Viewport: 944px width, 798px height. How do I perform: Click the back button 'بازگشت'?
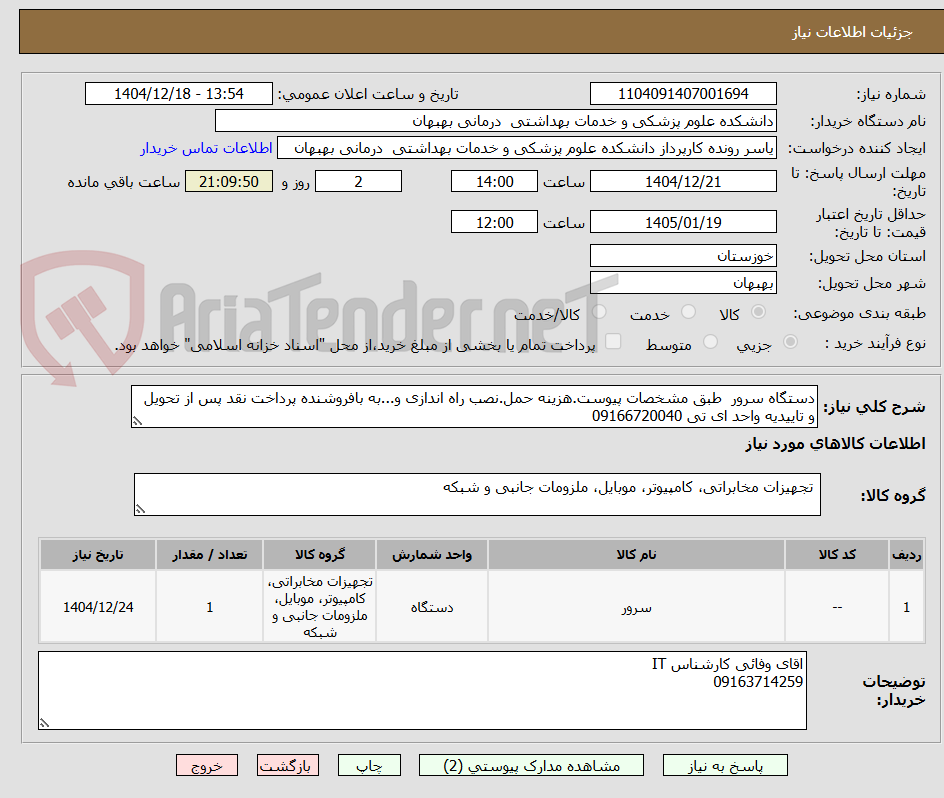[x=288, y=765]
